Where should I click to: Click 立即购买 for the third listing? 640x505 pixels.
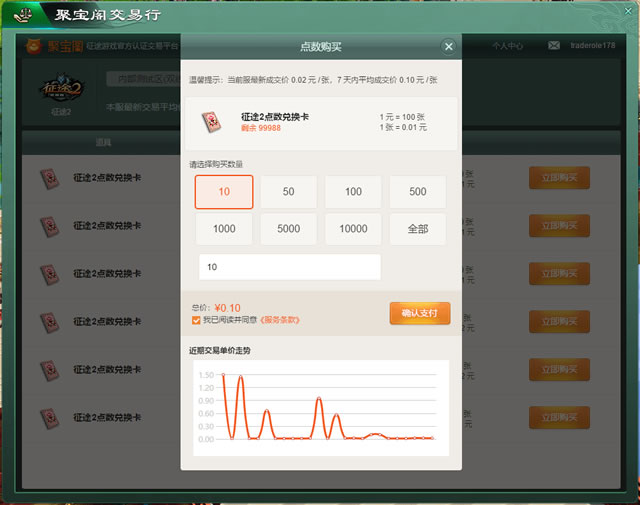pos(559,274)
